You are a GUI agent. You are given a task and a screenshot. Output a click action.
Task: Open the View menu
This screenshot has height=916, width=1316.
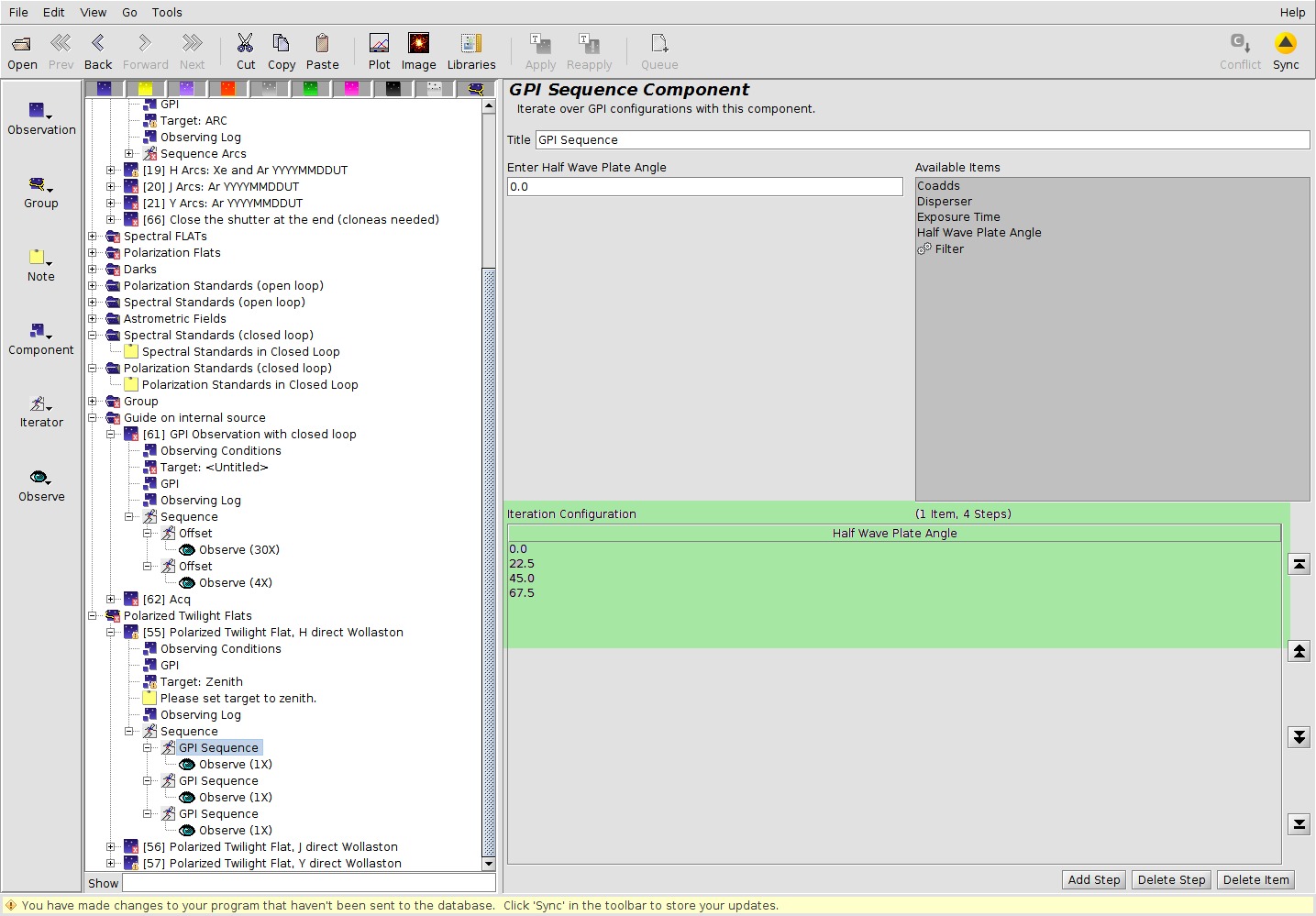(94, 12)
